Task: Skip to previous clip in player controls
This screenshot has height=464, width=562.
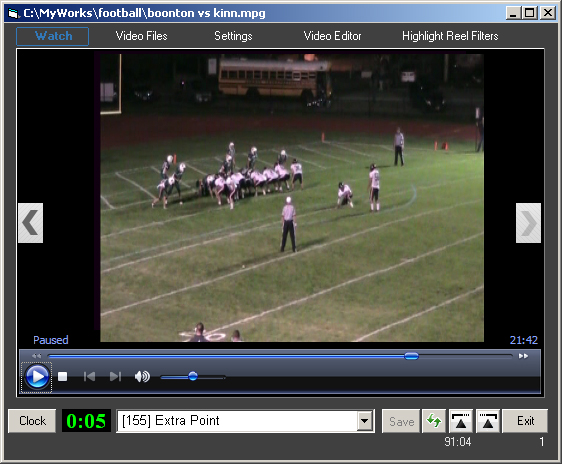Action: pyautogui.click(x=89, y=377)
